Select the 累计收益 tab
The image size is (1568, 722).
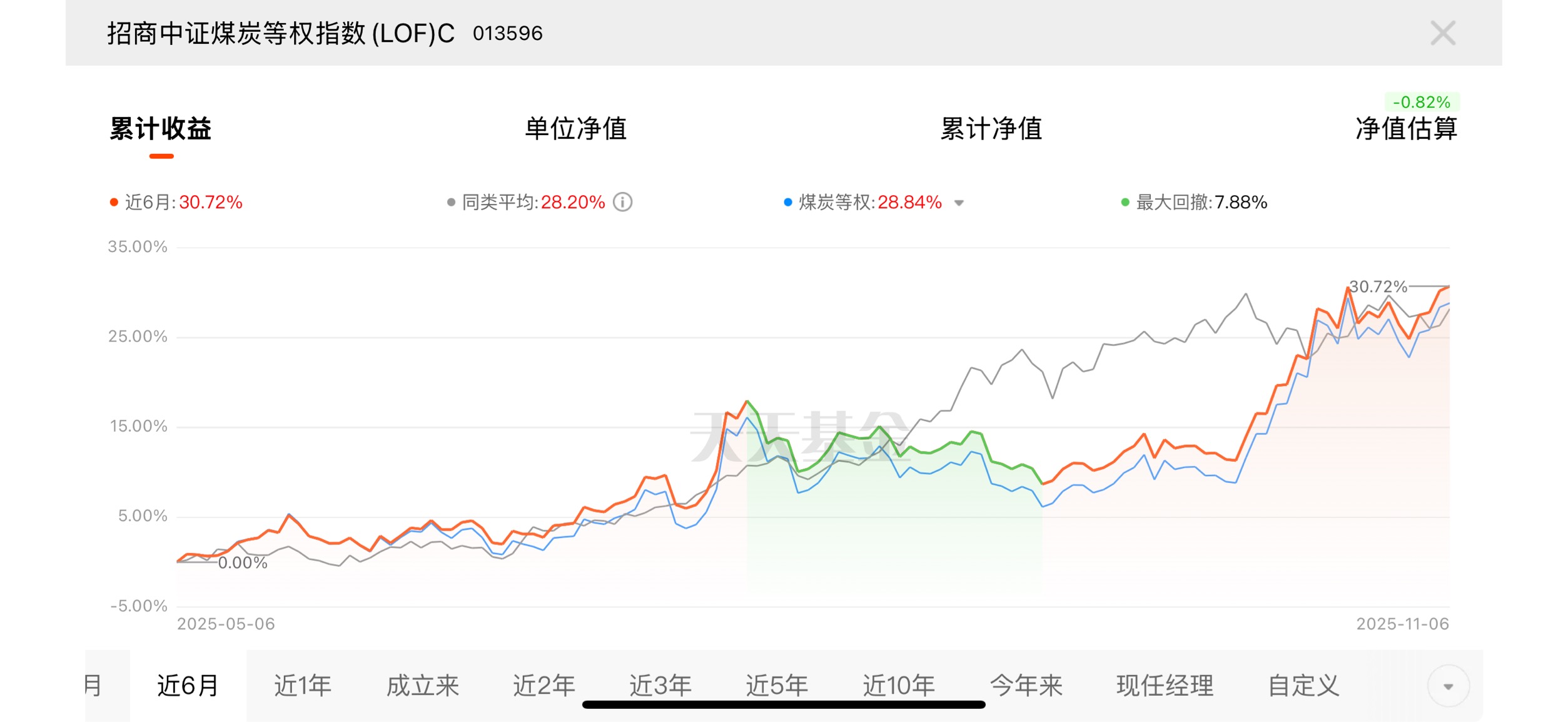click(161, 128)
